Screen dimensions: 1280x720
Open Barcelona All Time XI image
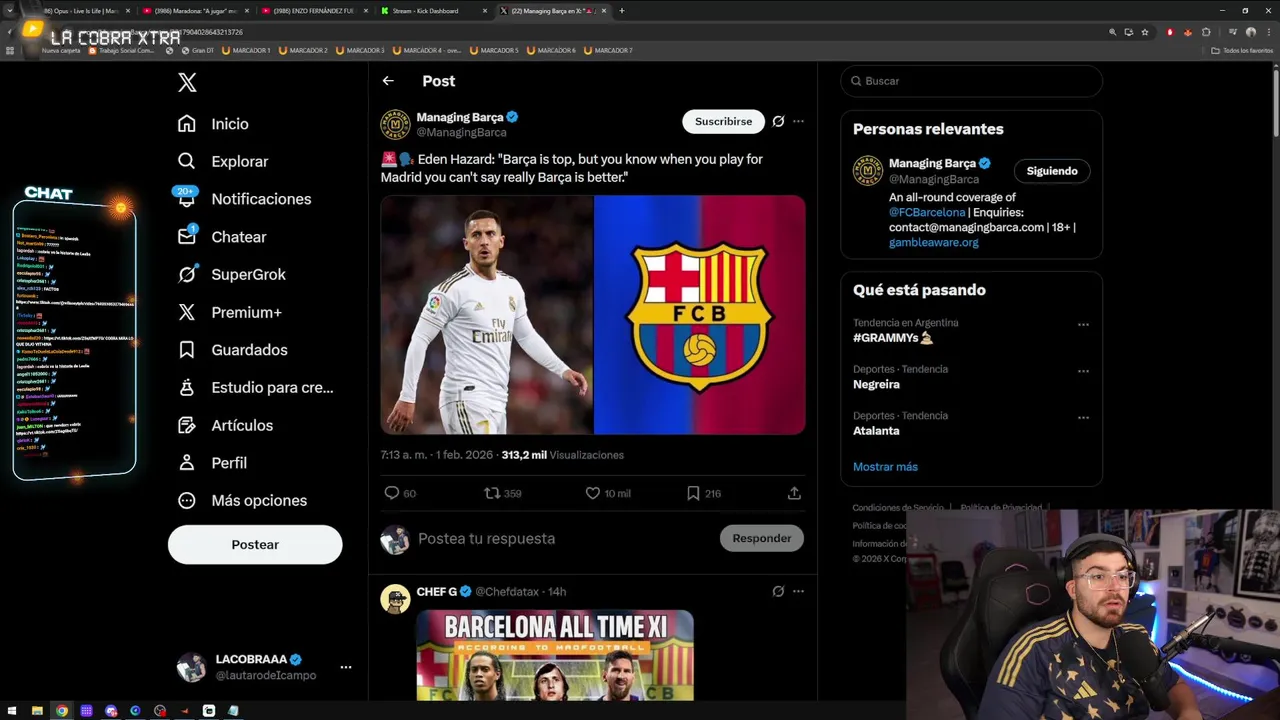tap(555, 655)
